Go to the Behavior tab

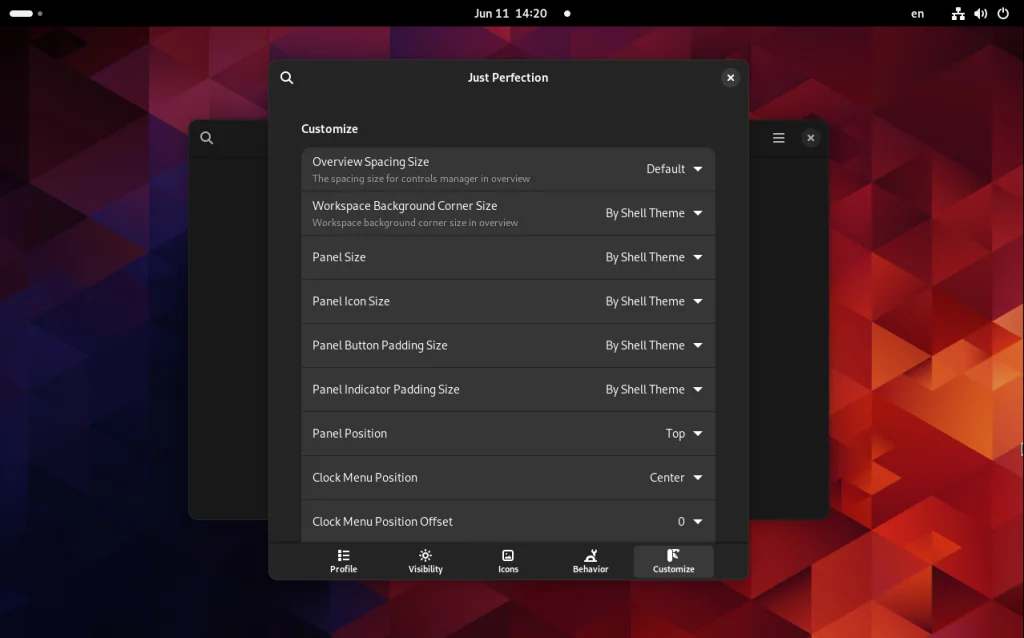[x=590, y=561]
